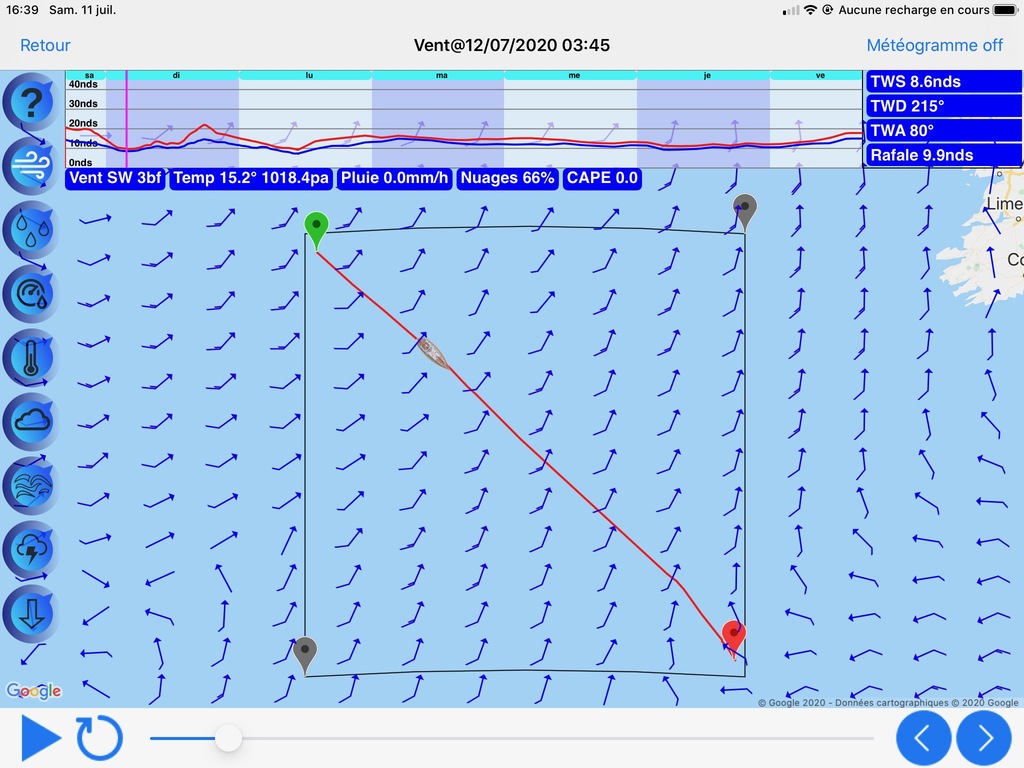Select 've' day in meteogram

pyautogui.click(x=820, y=76)
